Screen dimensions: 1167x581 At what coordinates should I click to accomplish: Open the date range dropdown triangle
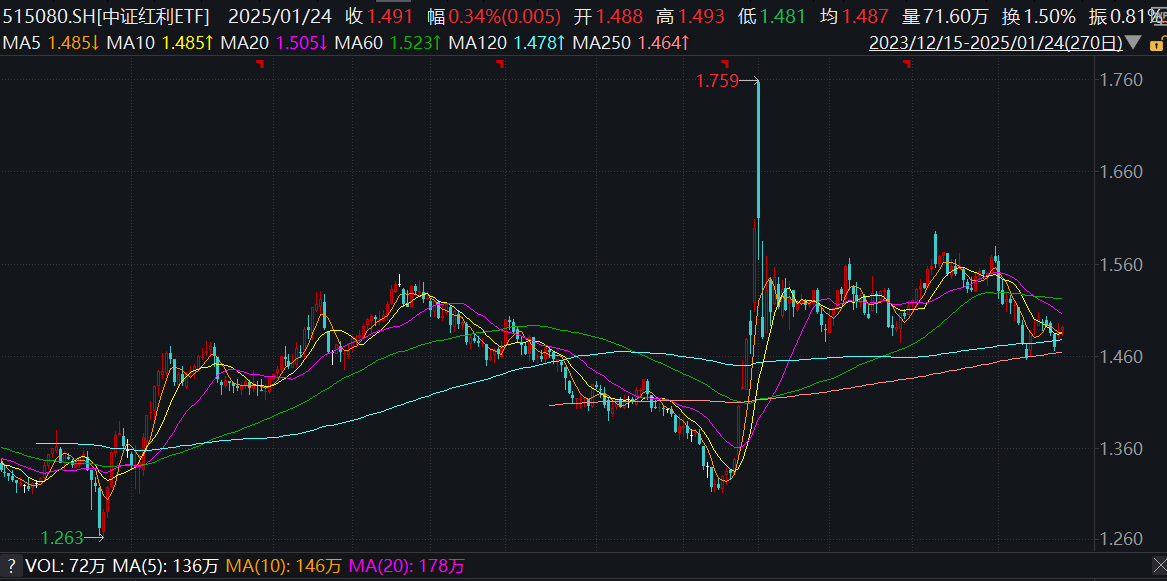click(x=1133, y=43)
